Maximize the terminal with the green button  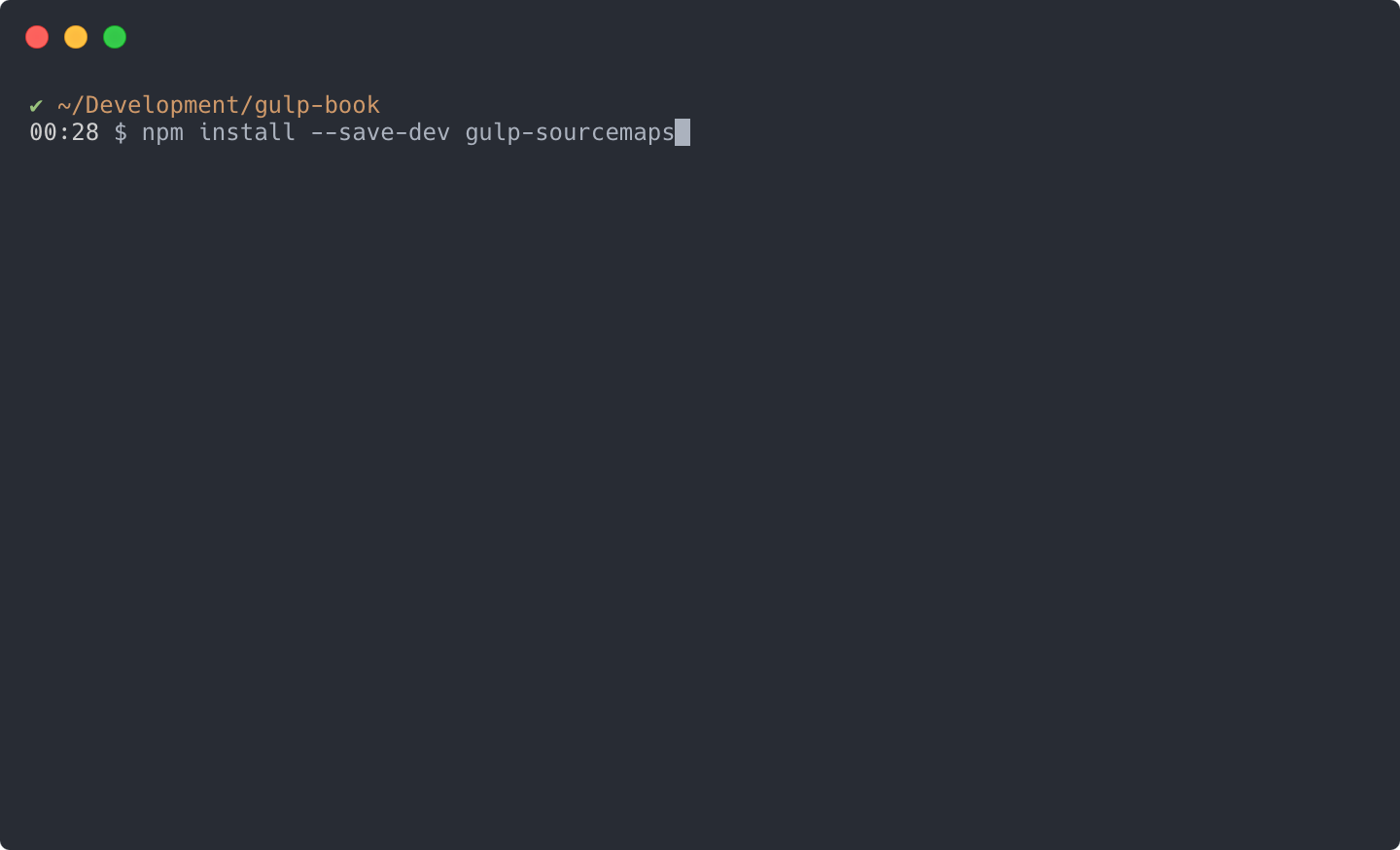[x=115, y=37]
